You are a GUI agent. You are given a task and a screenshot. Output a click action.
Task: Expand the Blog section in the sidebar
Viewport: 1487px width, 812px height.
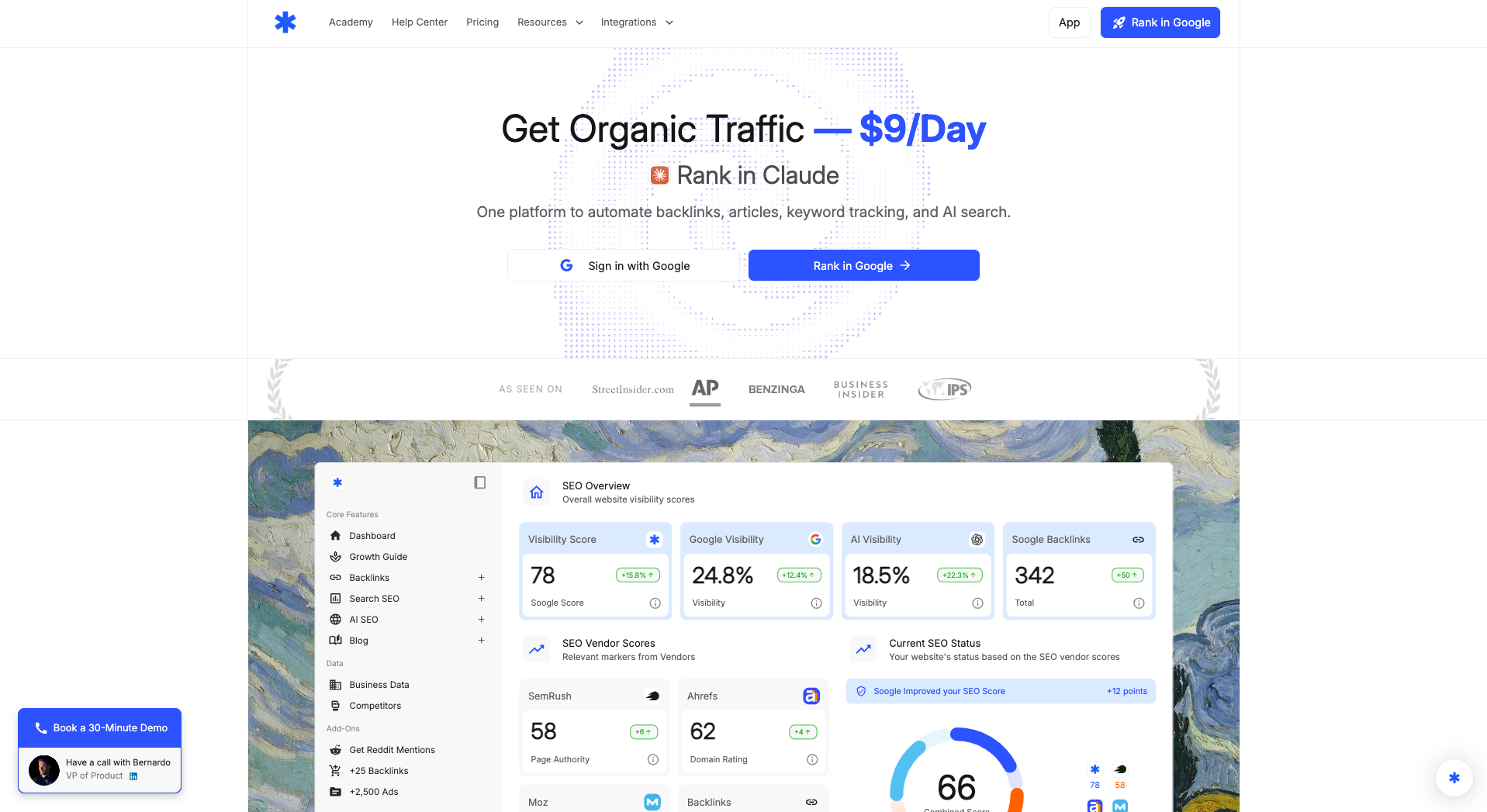[x=481, y=640]
